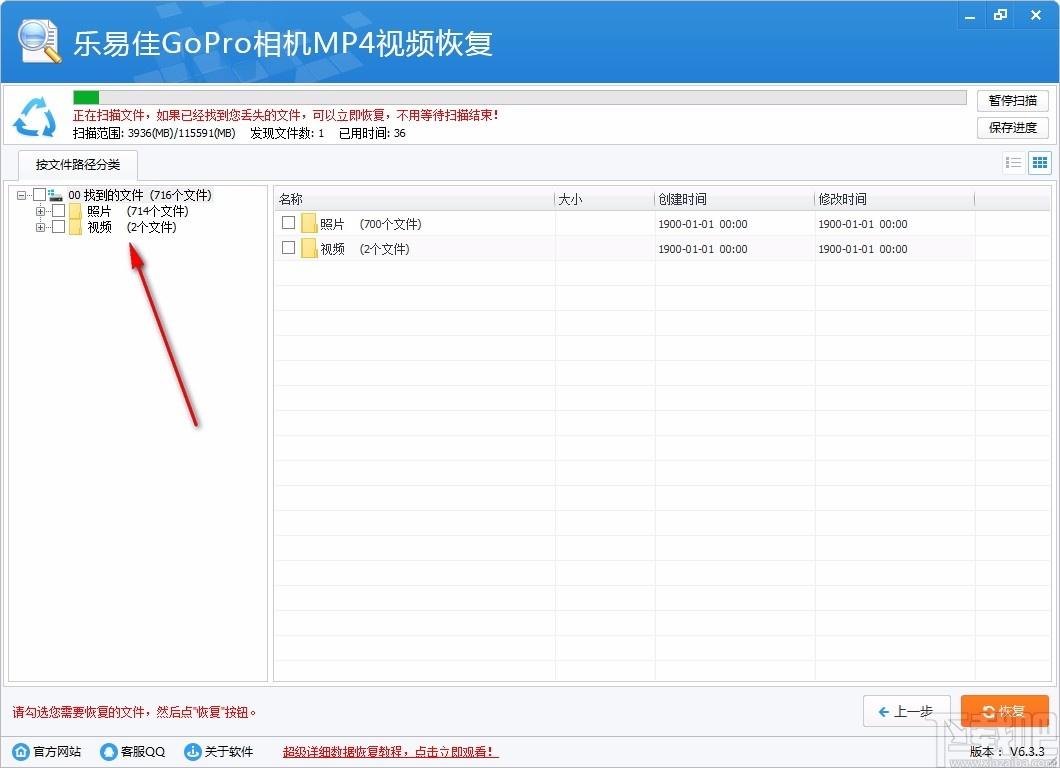Check the 找到的文件 root checkbox
The height and width of the screenshot is (768, 1060).
(40, 195)
